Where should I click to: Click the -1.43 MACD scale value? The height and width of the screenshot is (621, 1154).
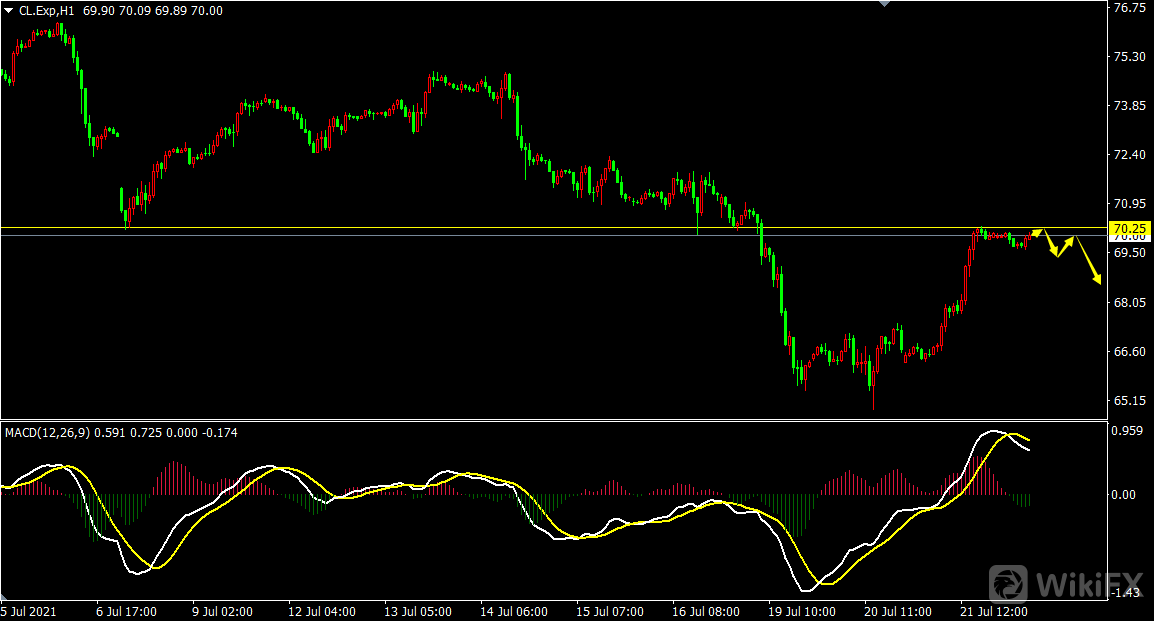coord(1127,593)
